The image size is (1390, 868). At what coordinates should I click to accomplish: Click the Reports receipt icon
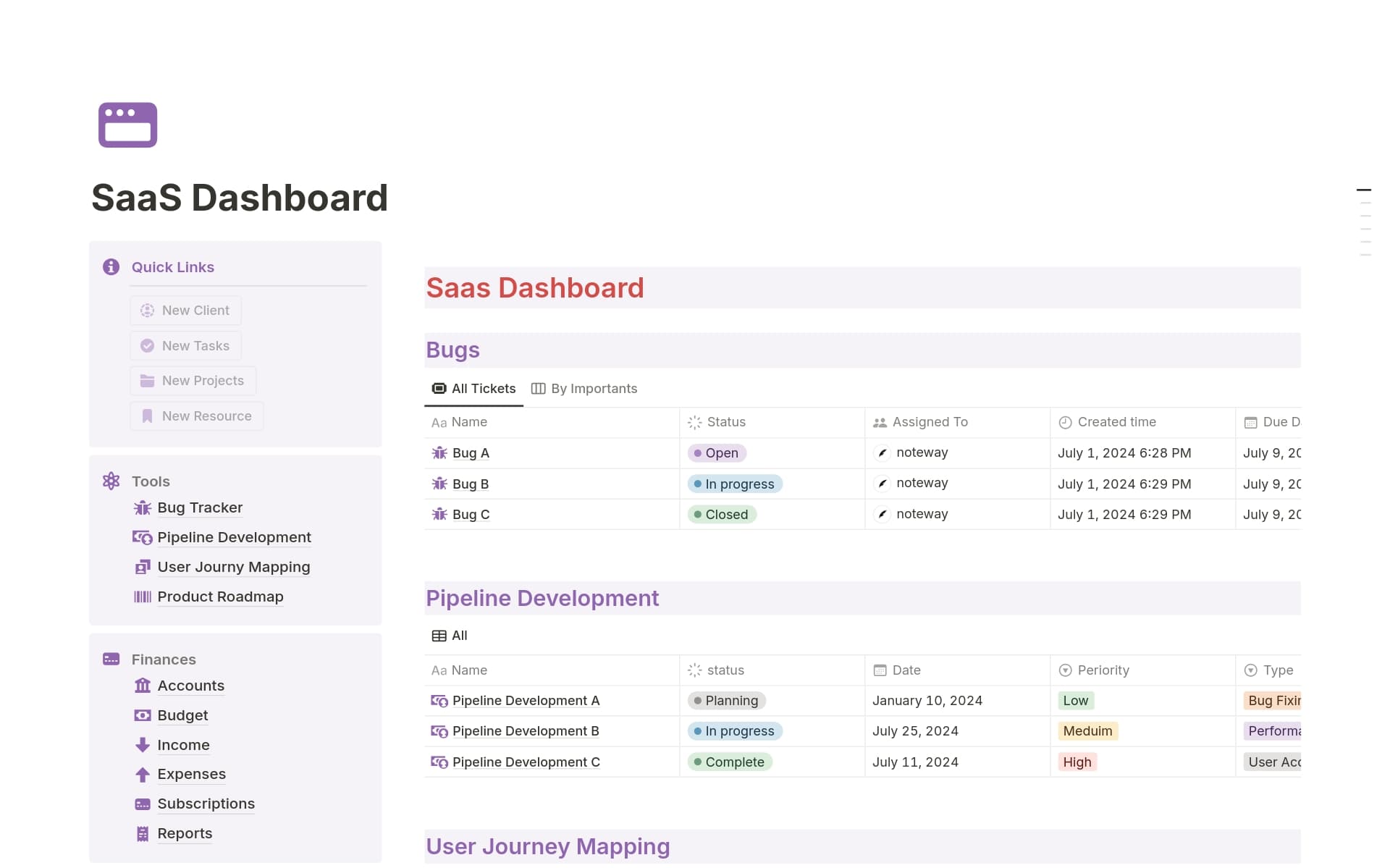[143, 834]
